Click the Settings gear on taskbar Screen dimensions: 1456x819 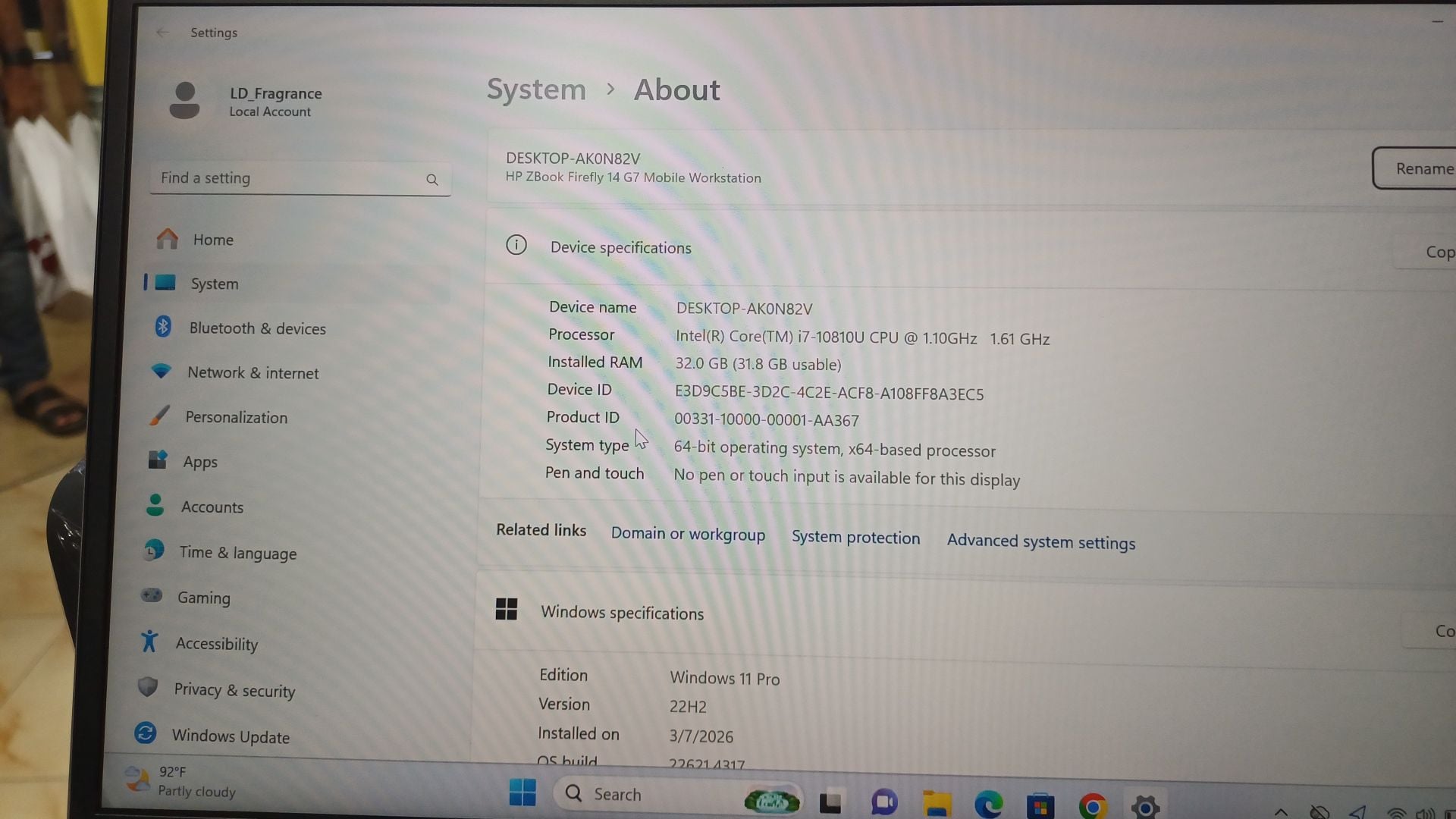1145,807
